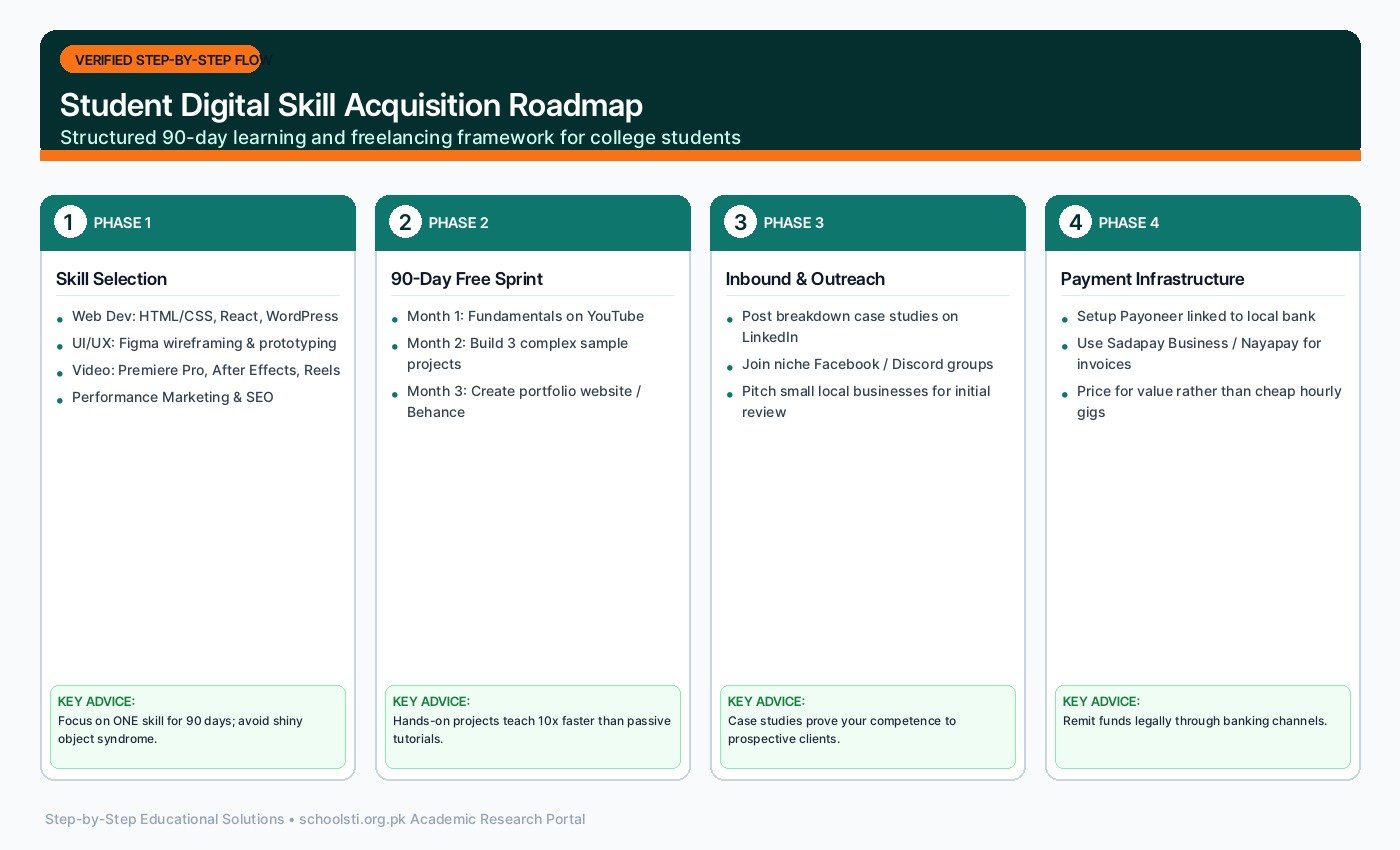
Task: Click Post breakdown case studies on LinkedIn
Action: [850, 326]
